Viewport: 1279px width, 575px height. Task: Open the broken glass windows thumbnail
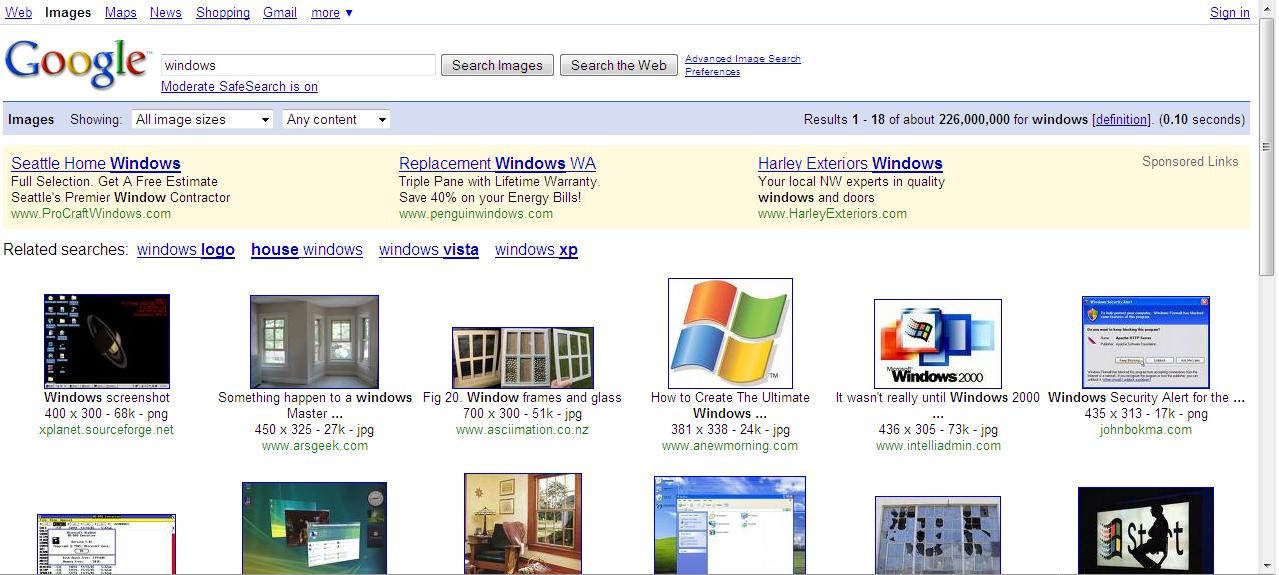(x=938, y=536)
